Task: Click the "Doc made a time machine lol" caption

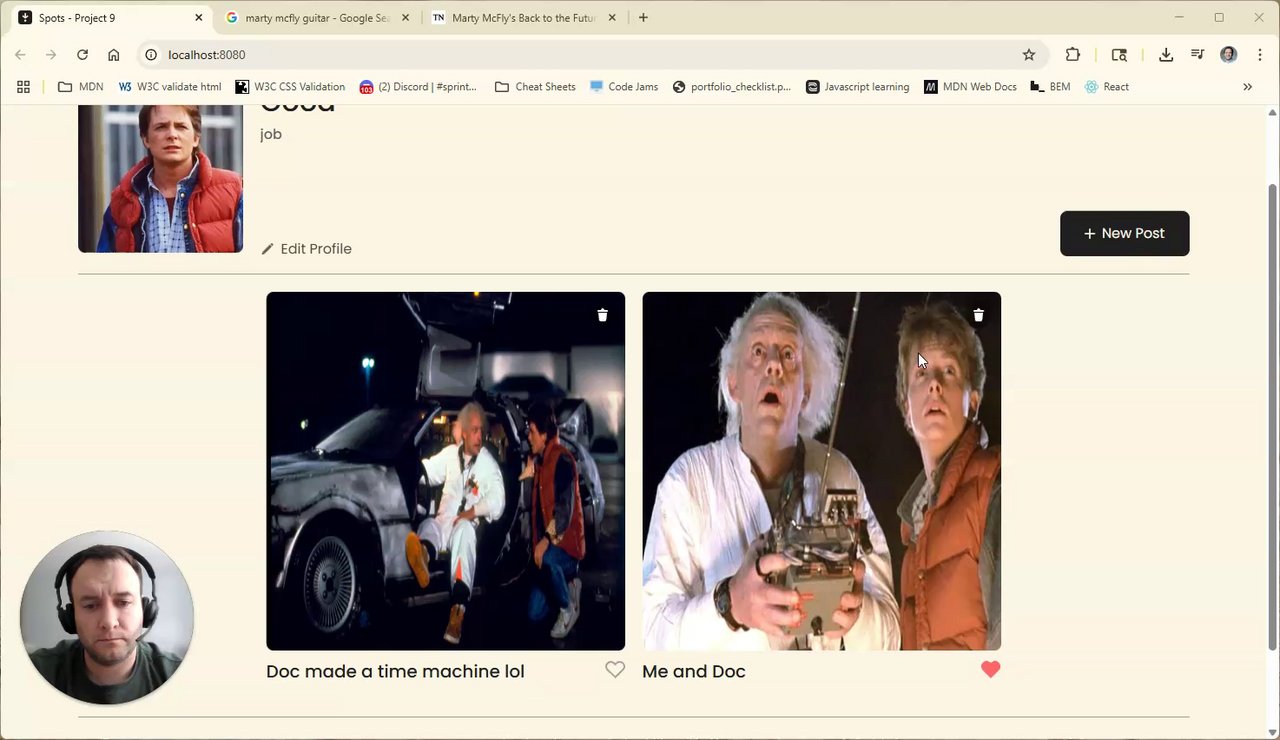Action: coord(395,671)
